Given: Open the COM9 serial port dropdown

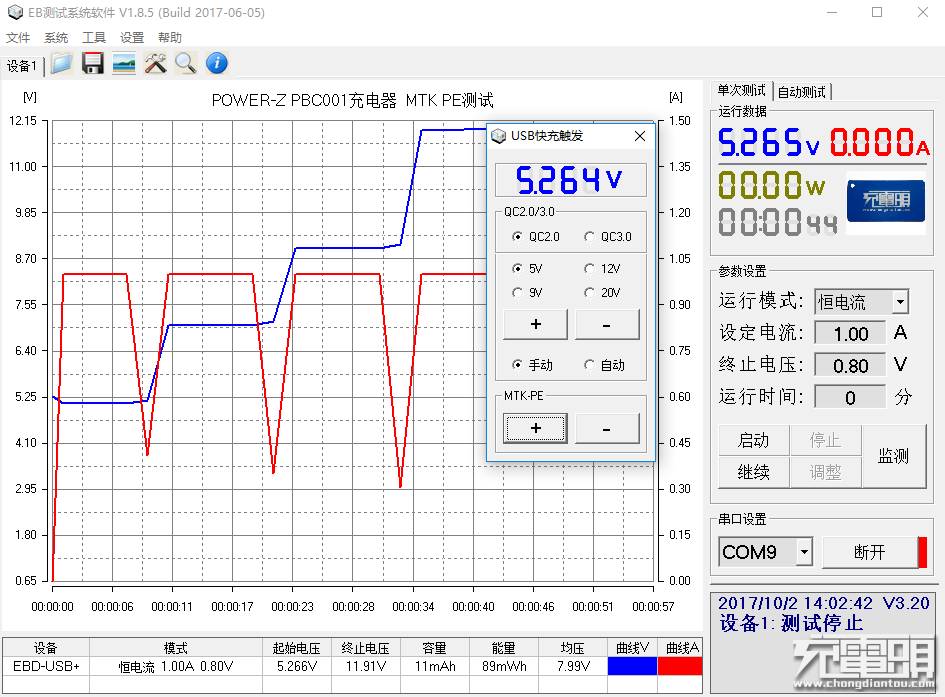Looking at the screenshot, I should click(804, 552).
